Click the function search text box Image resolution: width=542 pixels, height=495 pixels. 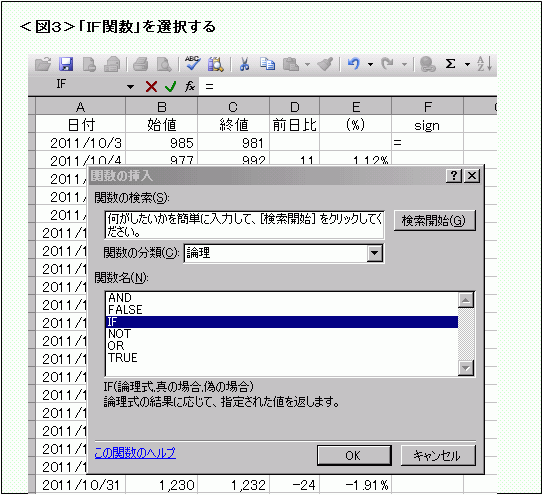click(244, 225)
